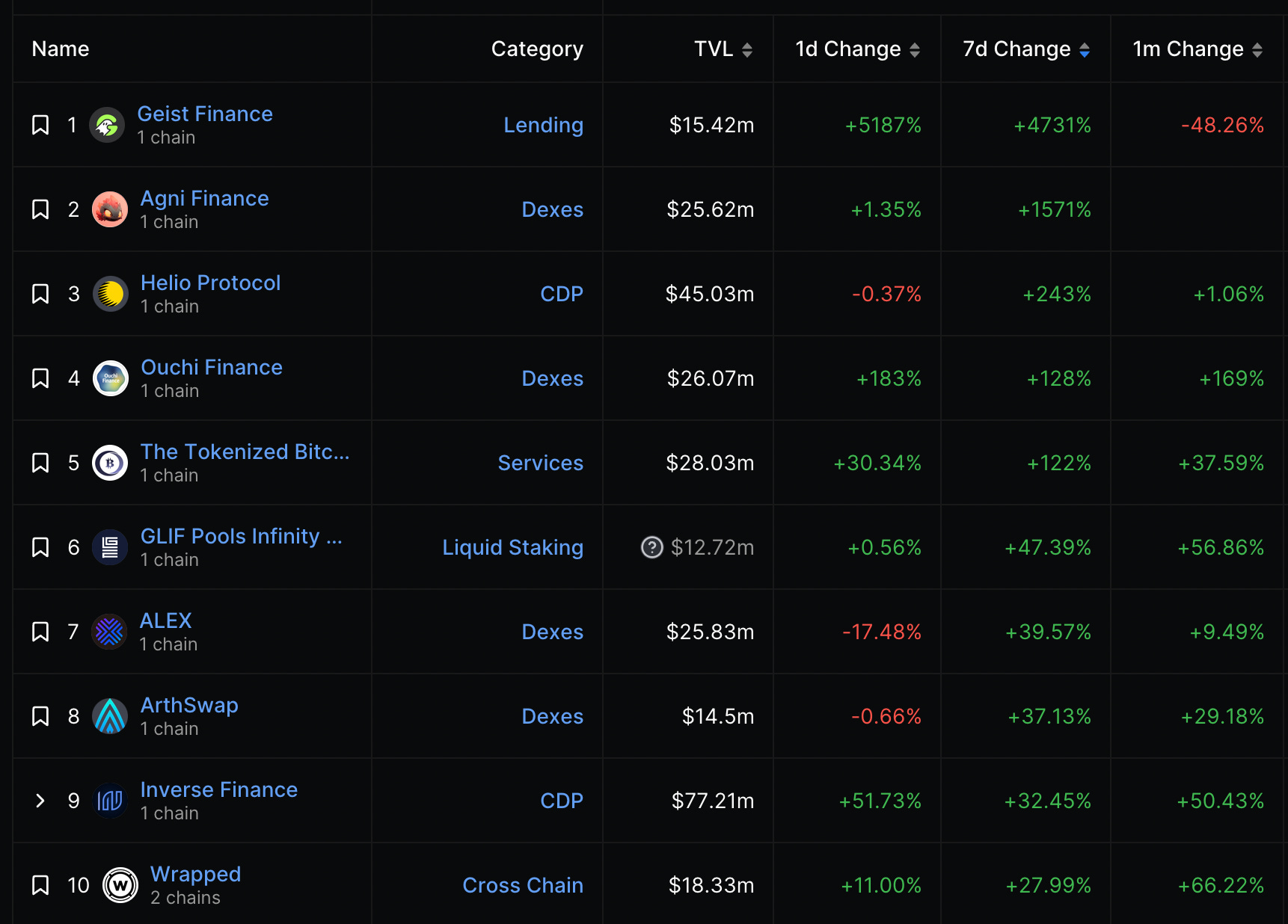Bookmark the ArthSwap row
1288x924 pixels.
(40, 716)
